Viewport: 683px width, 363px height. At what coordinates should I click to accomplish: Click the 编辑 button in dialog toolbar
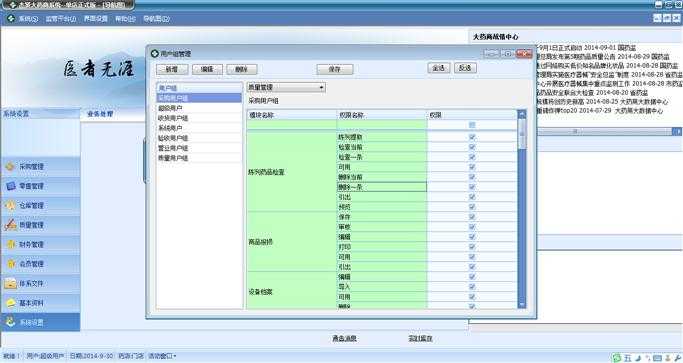click(x=207, y=69)
